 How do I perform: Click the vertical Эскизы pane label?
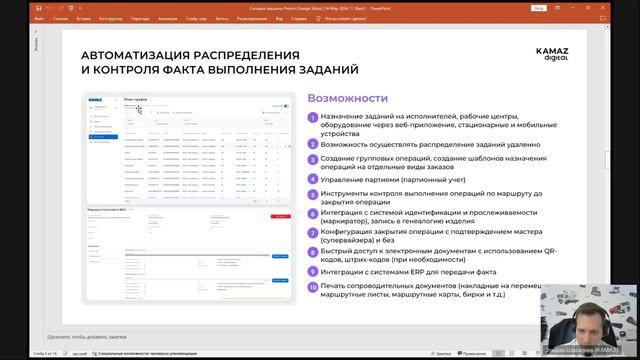[36, 44]
